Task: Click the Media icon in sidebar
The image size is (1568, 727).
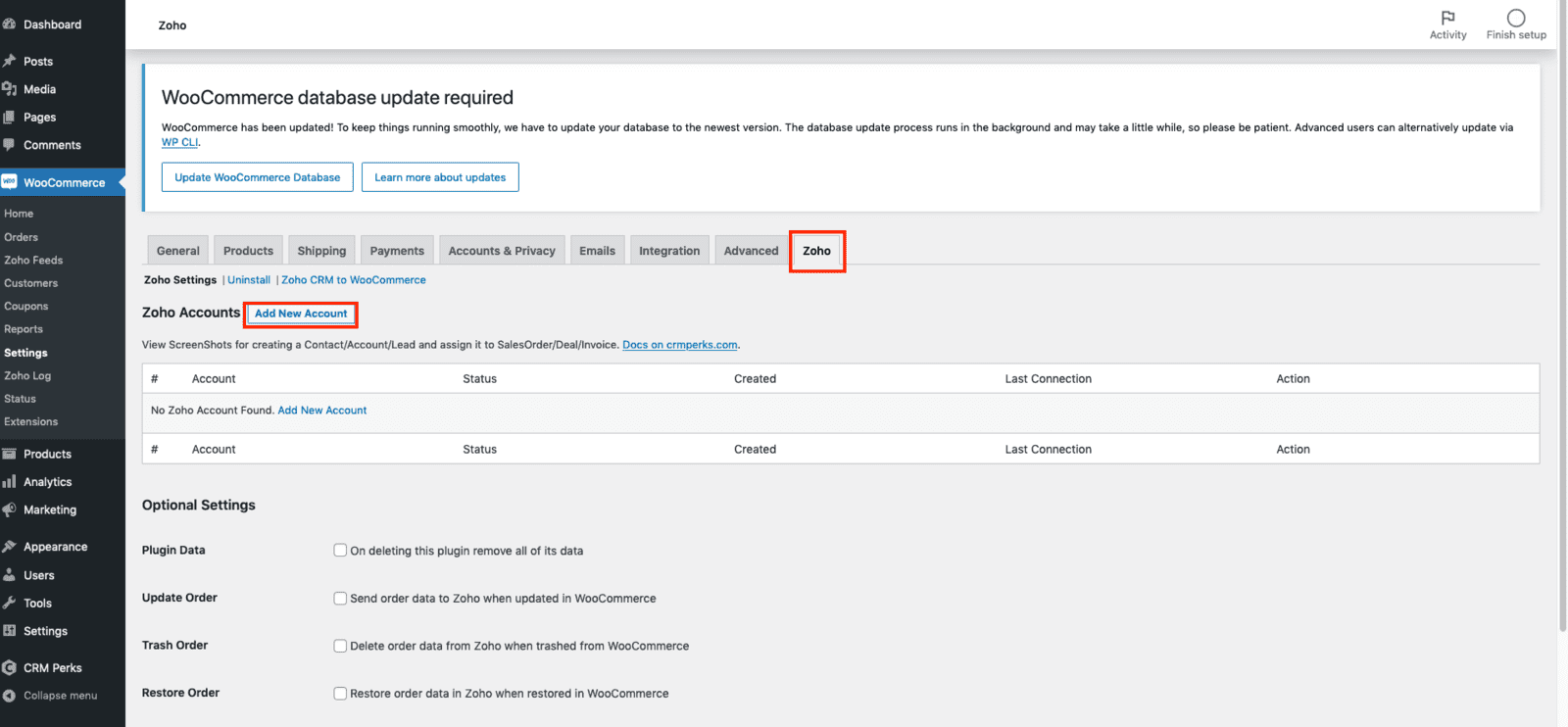Action: tap(9, 89)
